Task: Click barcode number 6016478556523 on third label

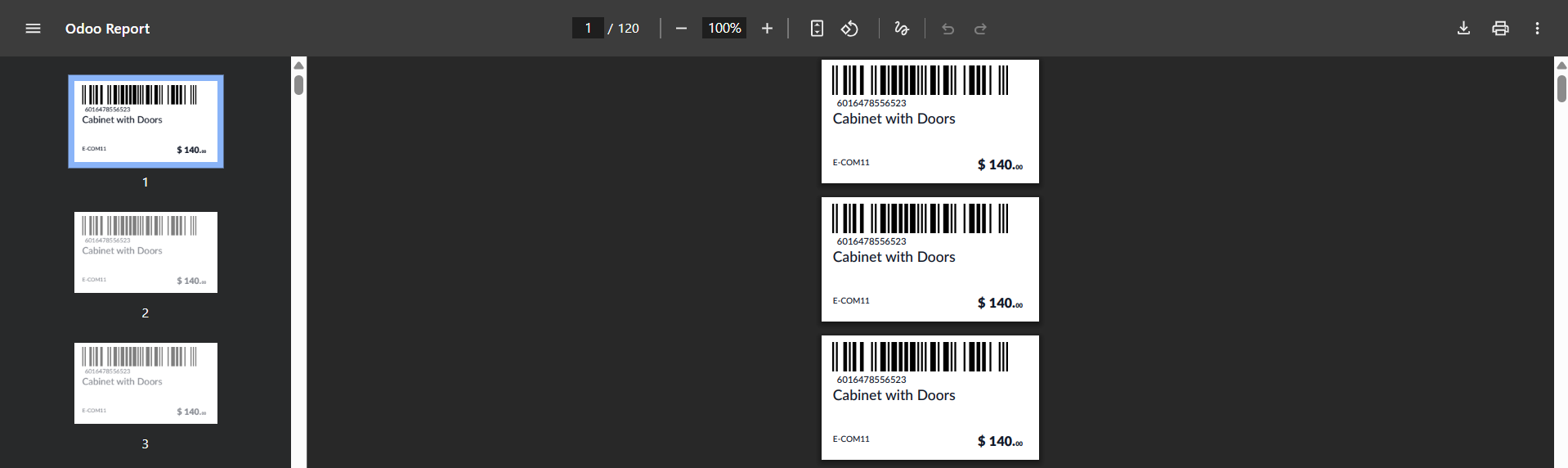Action: click(871, 380)
